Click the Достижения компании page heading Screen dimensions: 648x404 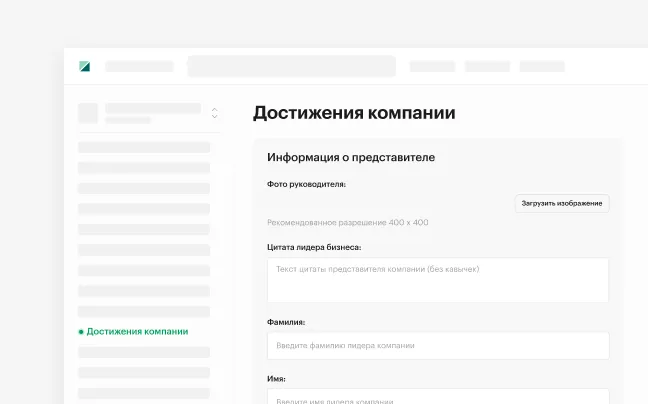354,113
